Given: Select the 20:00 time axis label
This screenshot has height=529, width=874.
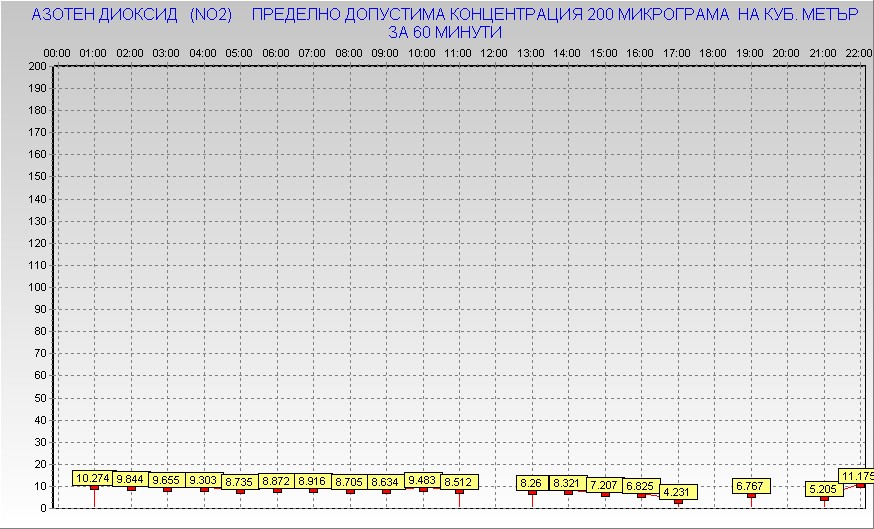Looking at the screenshot, I should 786,52.
